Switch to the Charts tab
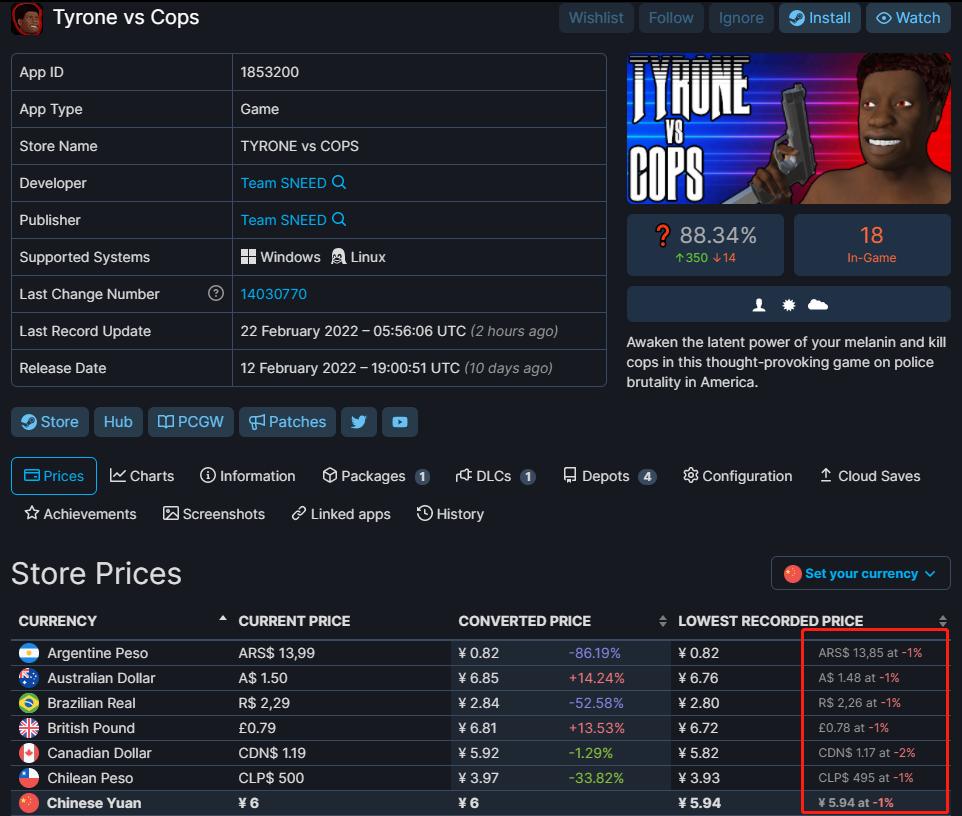 click(141, 475)
